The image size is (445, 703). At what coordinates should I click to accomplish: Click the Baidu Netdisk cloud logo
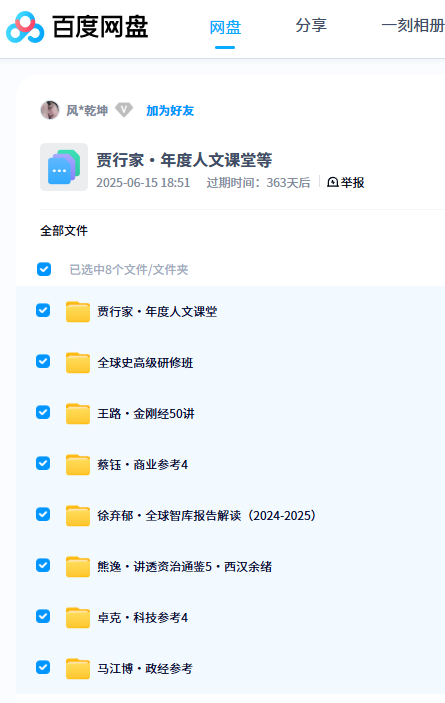click(25, 27)
